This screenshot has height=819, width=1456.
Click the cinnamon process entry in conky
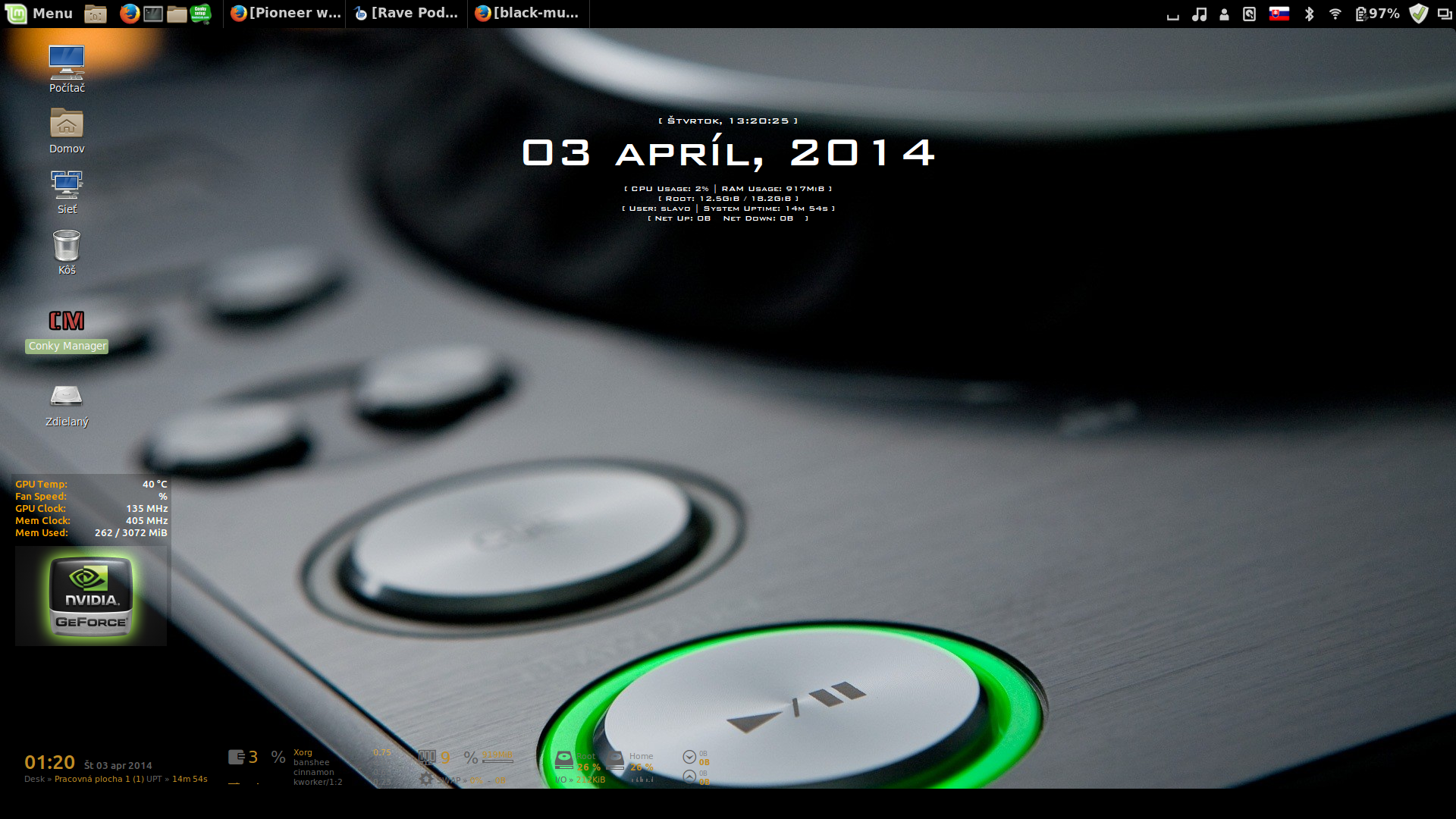coord(313,772)
